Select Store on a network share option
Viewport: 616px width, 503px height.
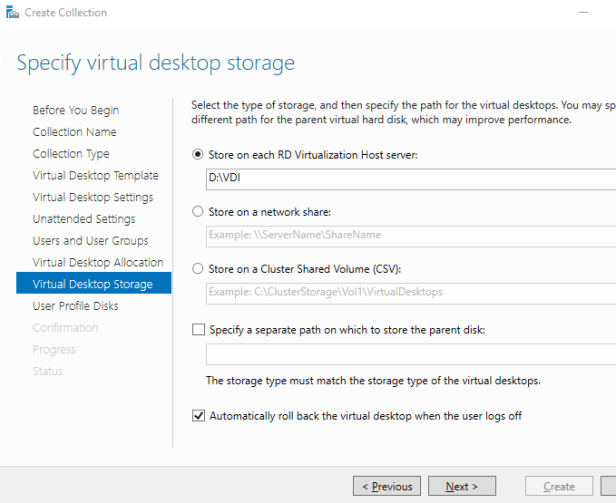pos(197,211)
